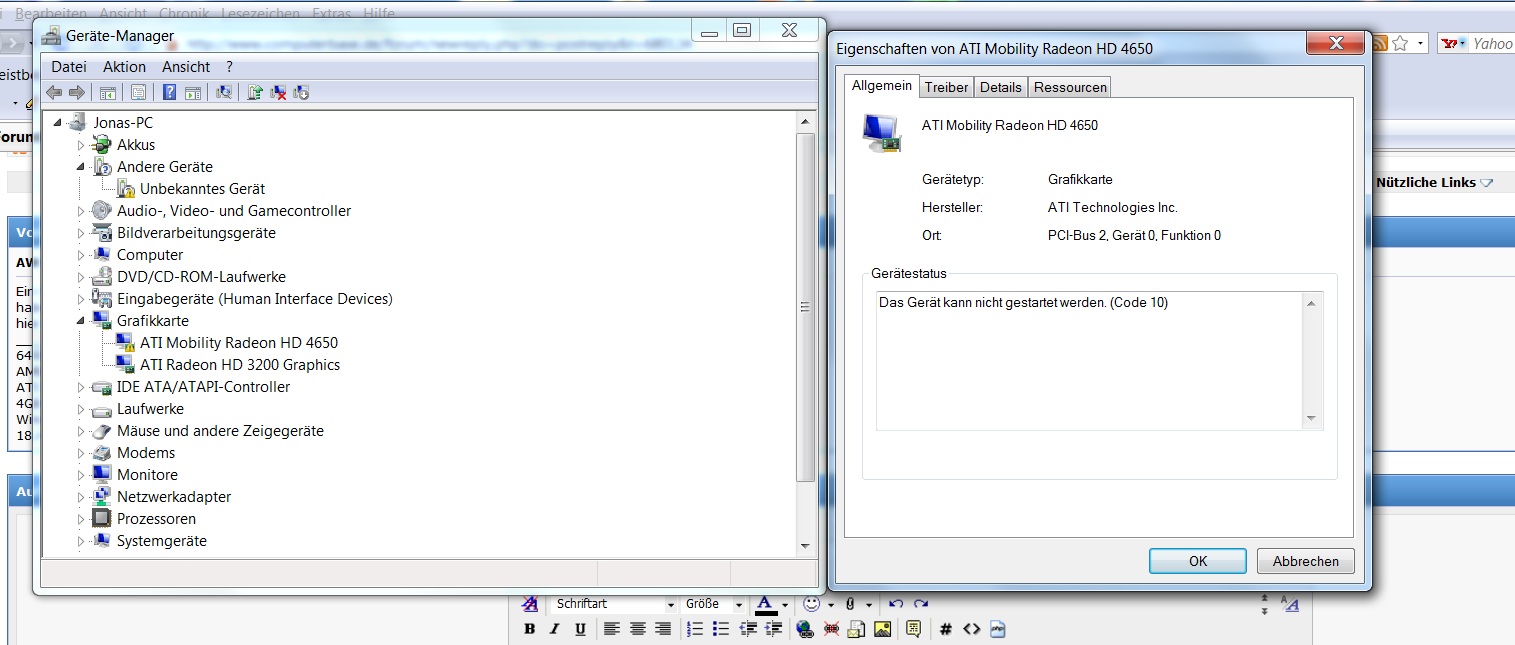Switch to the Treiber tab
The height and width of the screenshot is (645, 1515).
946,87
